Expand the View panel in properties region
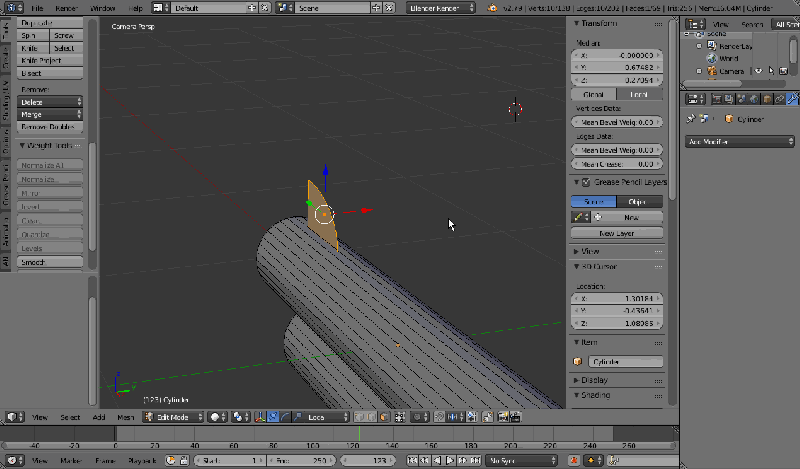Screen dimensions: 800x469 (577, 251)
